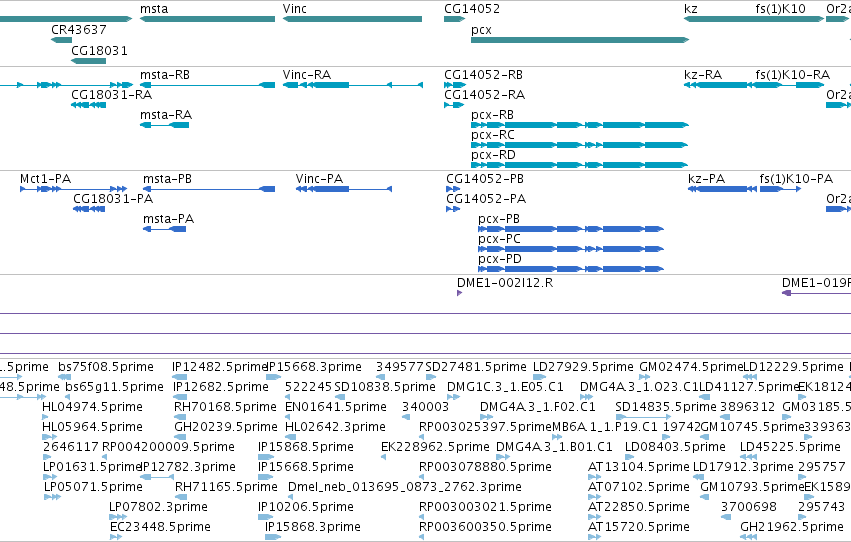The image size is (851, 542).
Task: Select the fs(1)K10 gene bar
Action: pos(790,19)
